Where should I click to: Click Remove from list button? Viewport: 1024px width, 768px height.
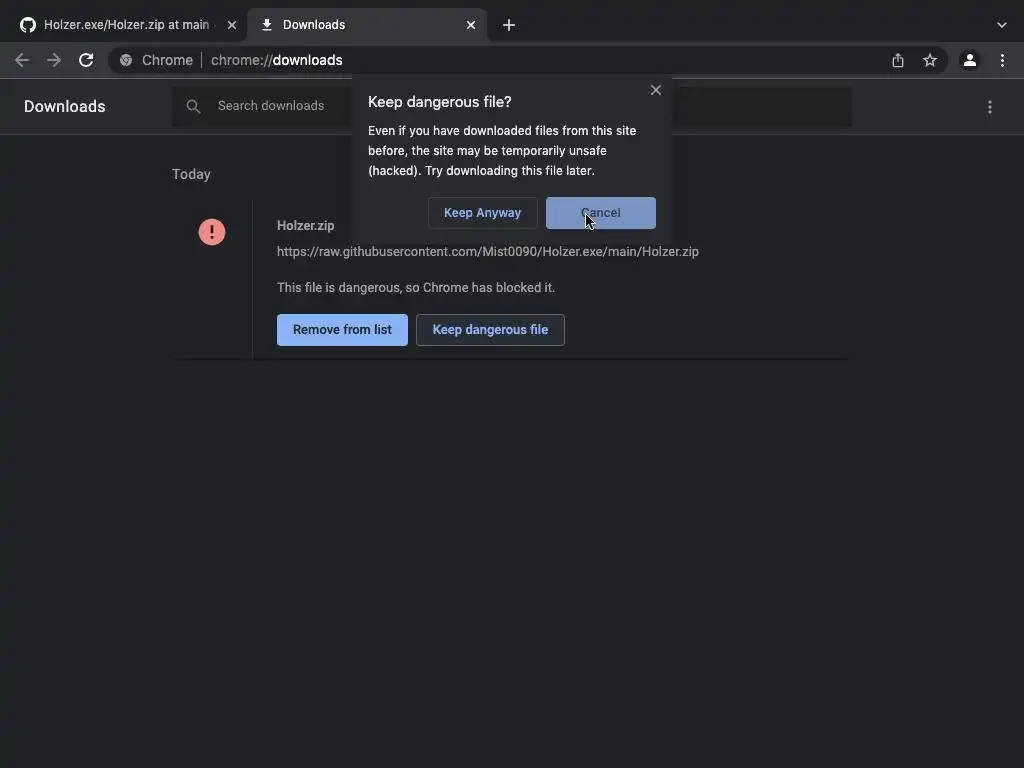[342, 330]
